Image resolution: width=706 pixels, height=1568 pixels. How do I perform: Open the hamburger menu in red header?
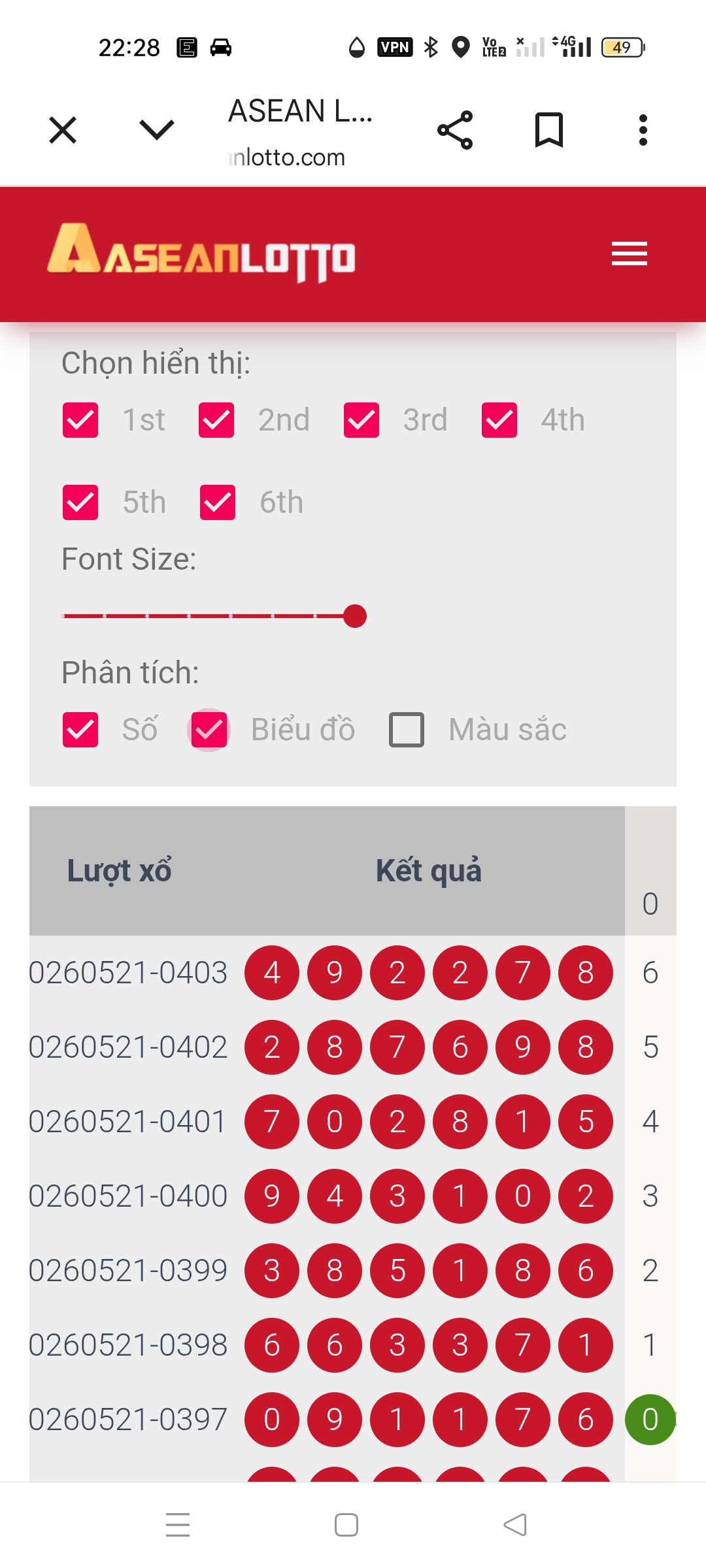(x=629, y=253)
